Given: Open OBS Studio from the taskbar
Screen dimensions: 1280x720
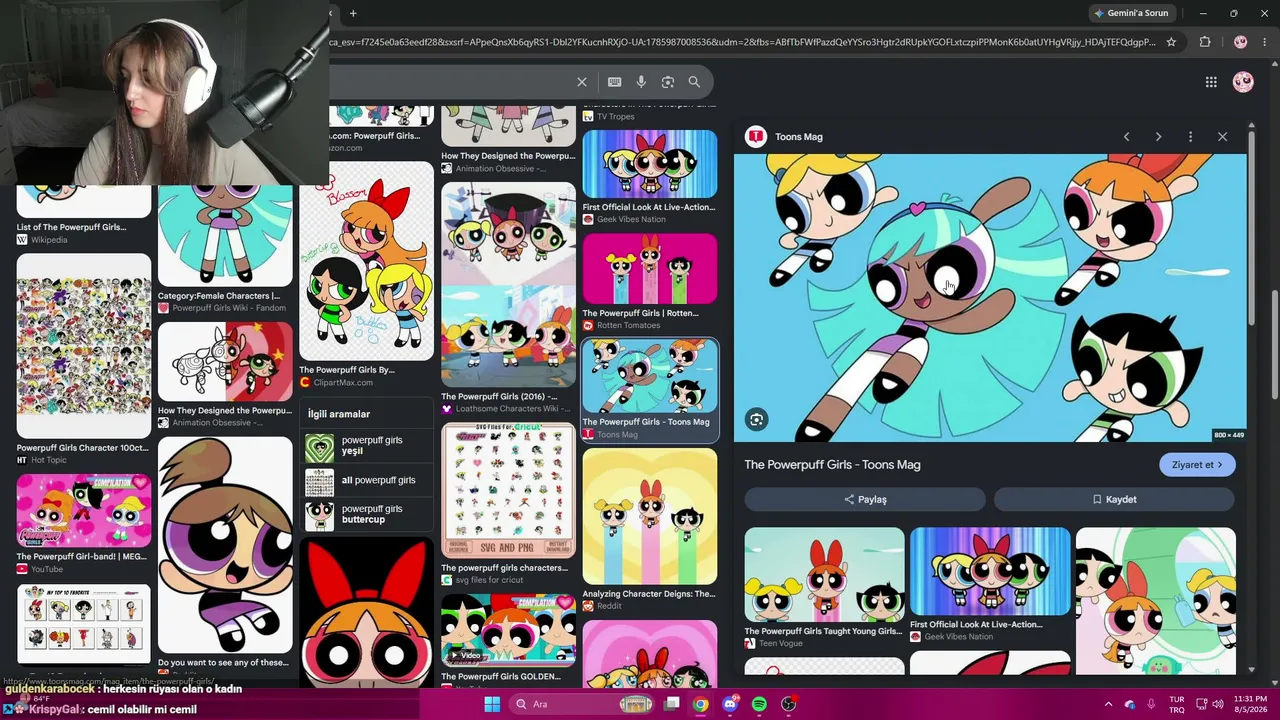Looking at the screenshot, I should [789, 704].
